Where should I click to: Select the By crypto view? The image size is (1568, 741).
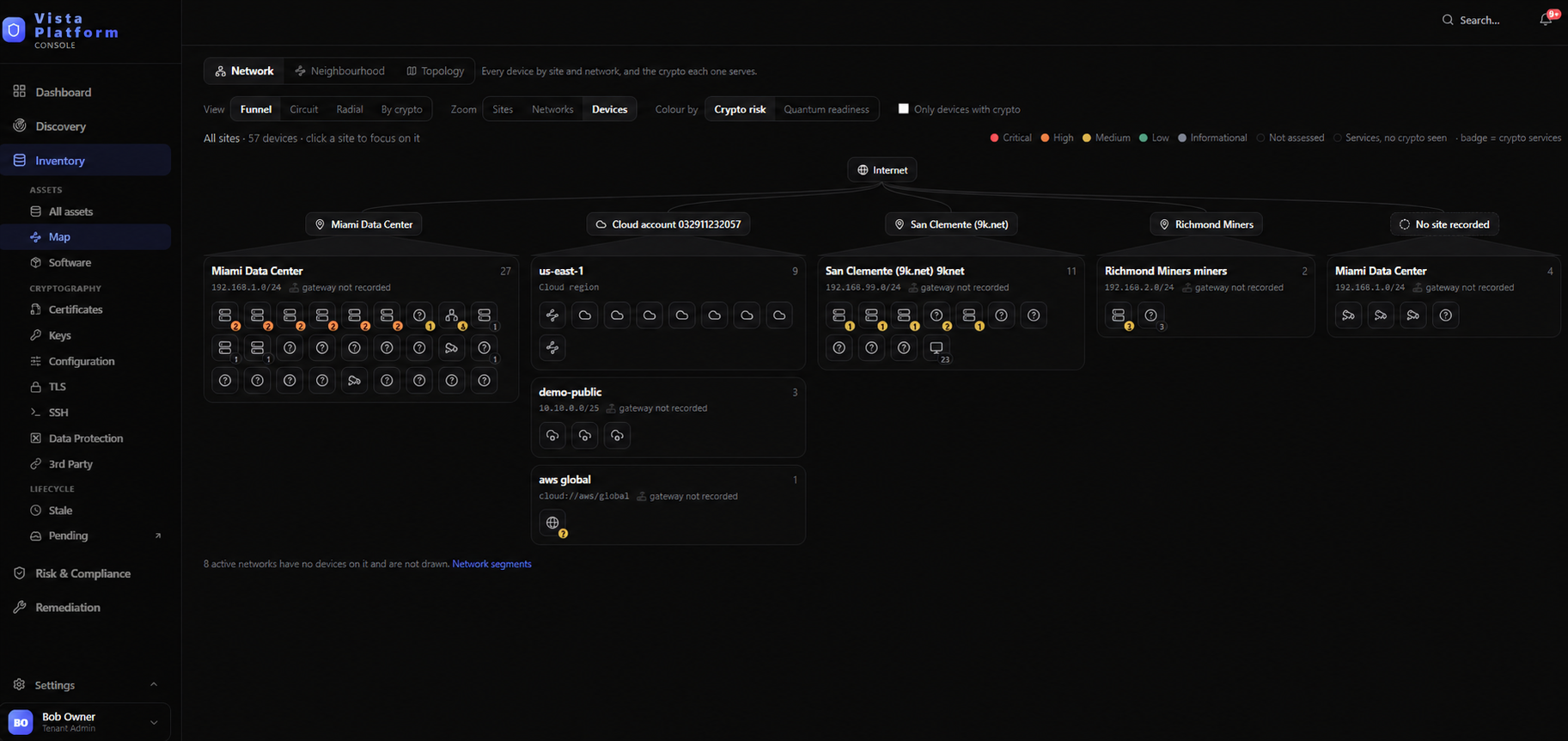coord(401,109)
